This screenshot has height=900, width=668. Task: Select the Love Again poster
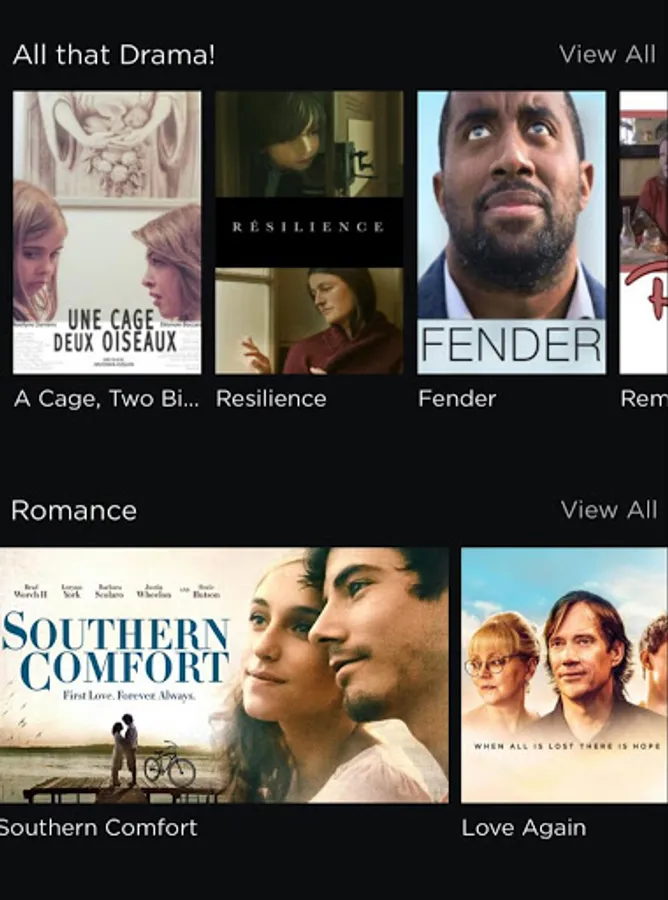[x=565, y=675]
